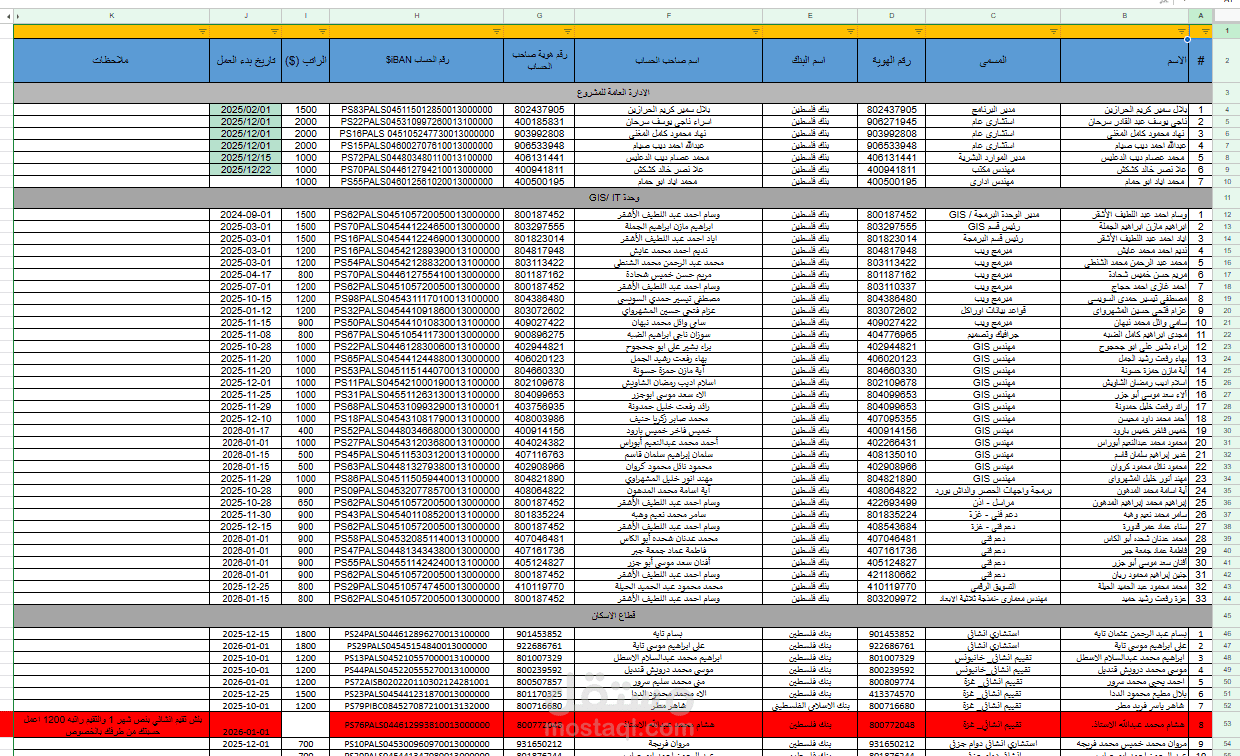Click the الاسم header cell
The height and width of the screenshot is (756, 1240).
[1125, 60]
